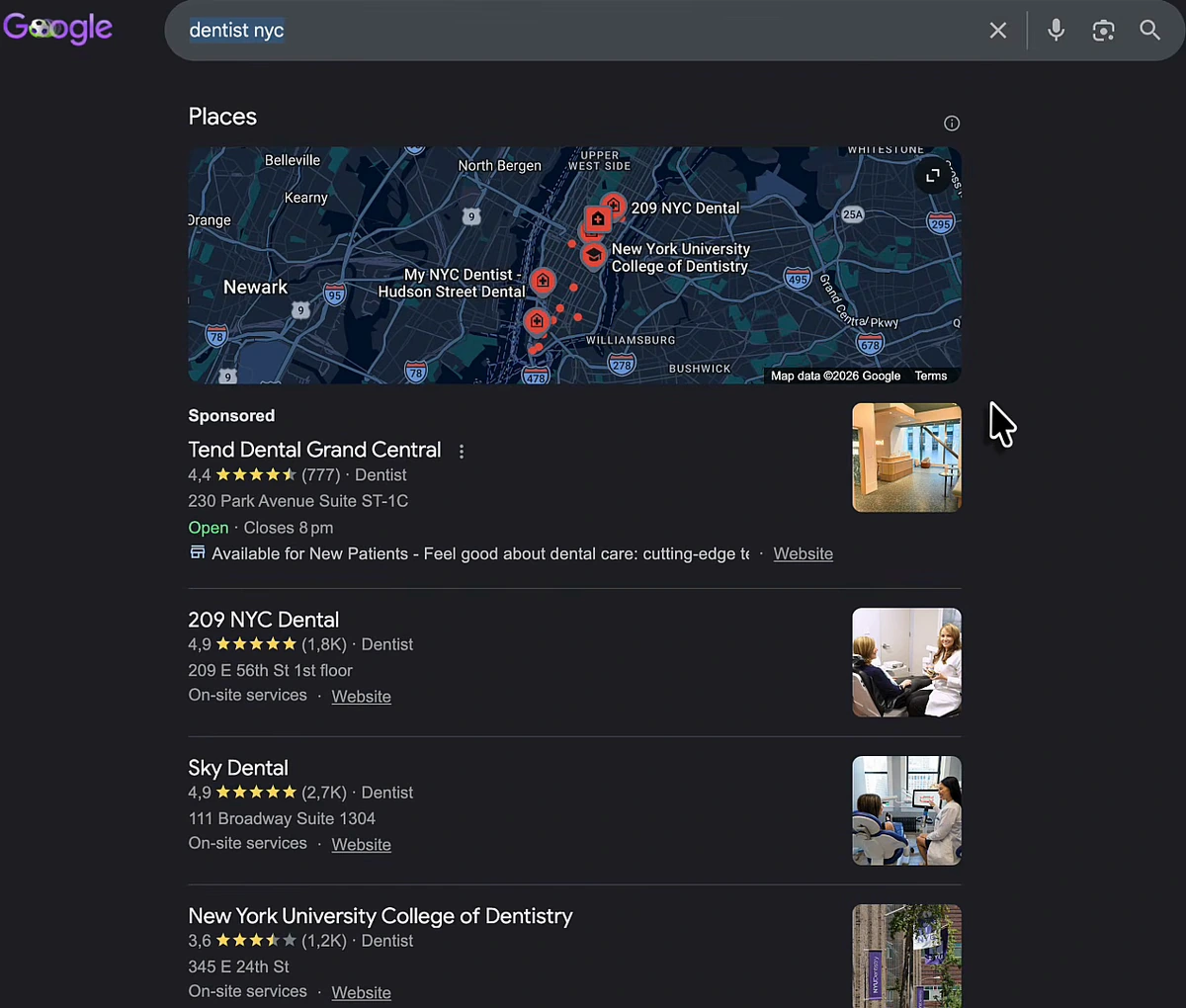Click address 345 E 24th St
This screenshot has height=1008, width=1186.
coord(238,966)
